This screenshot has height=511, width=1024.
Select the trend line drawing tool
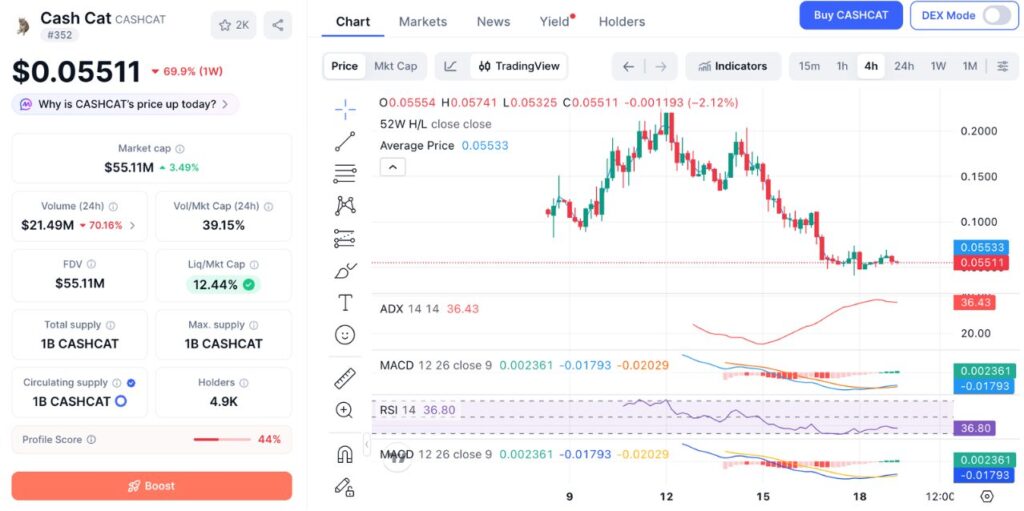pyautogui.click(x=345, y=141)
